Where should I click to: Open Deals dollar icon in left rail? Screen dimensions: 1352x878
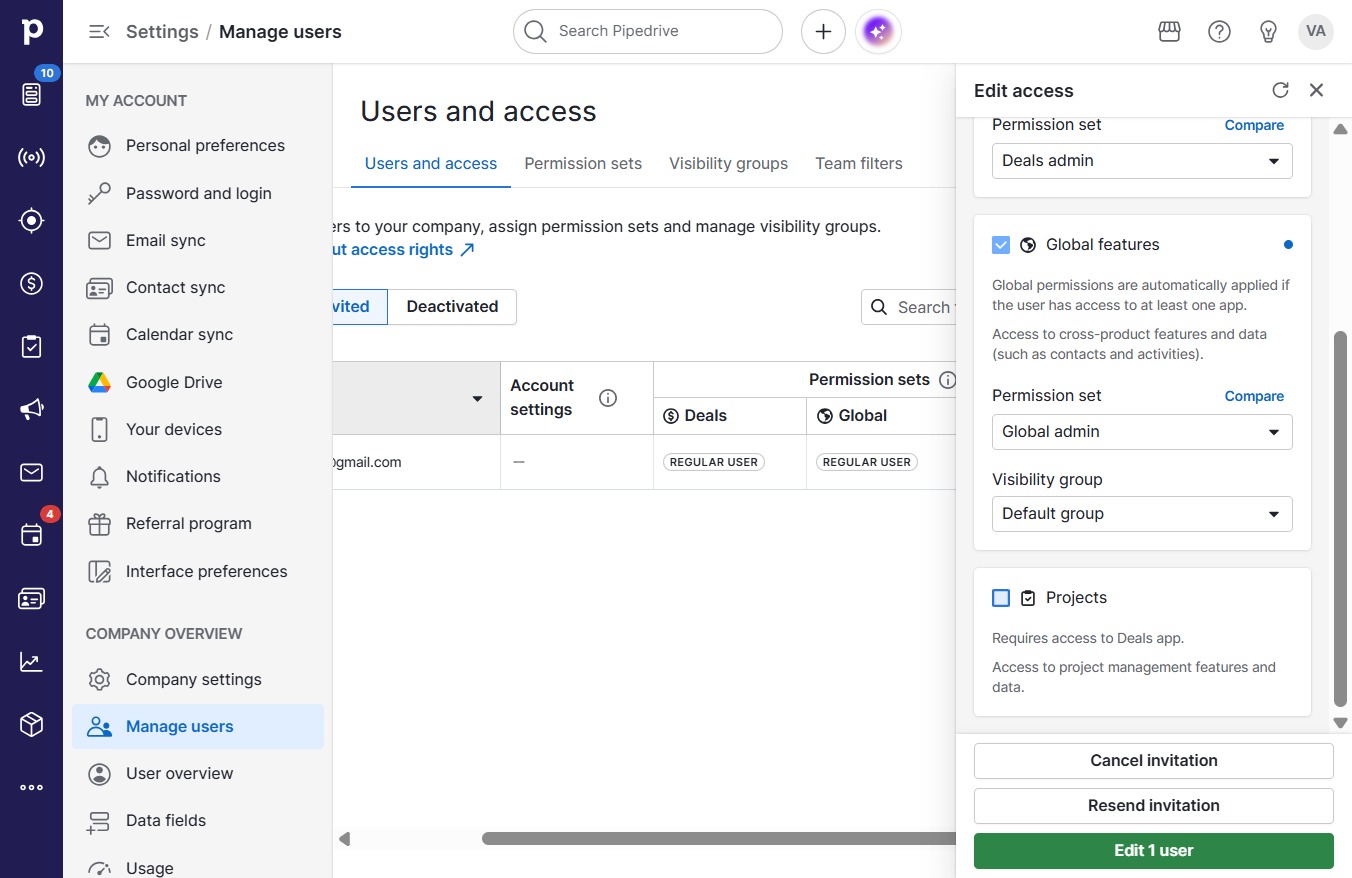point(31,284)
